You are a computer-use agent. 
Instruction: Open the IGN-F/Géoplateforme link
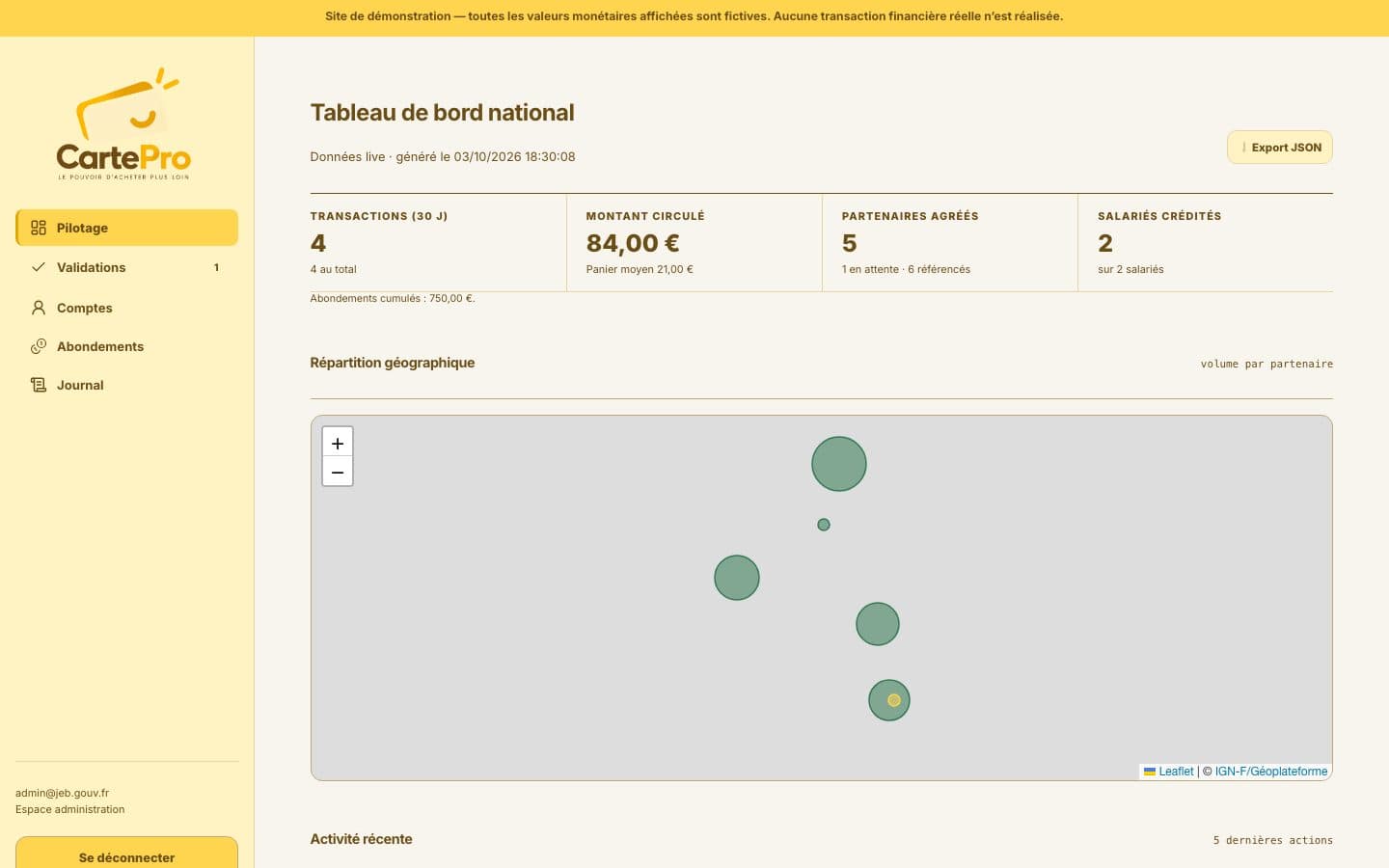tap(1271, 772)
